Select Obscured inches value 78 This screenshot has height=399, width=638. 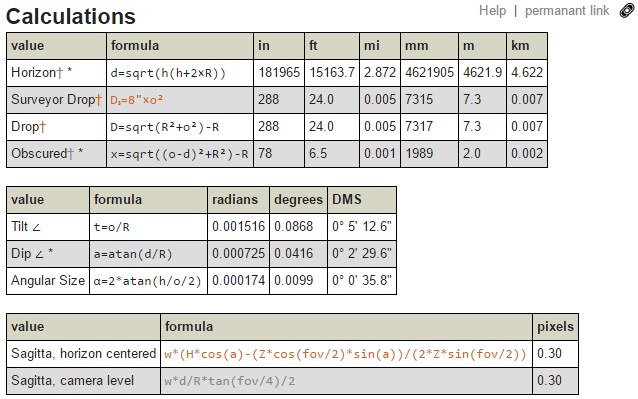[x=265, y=154]
